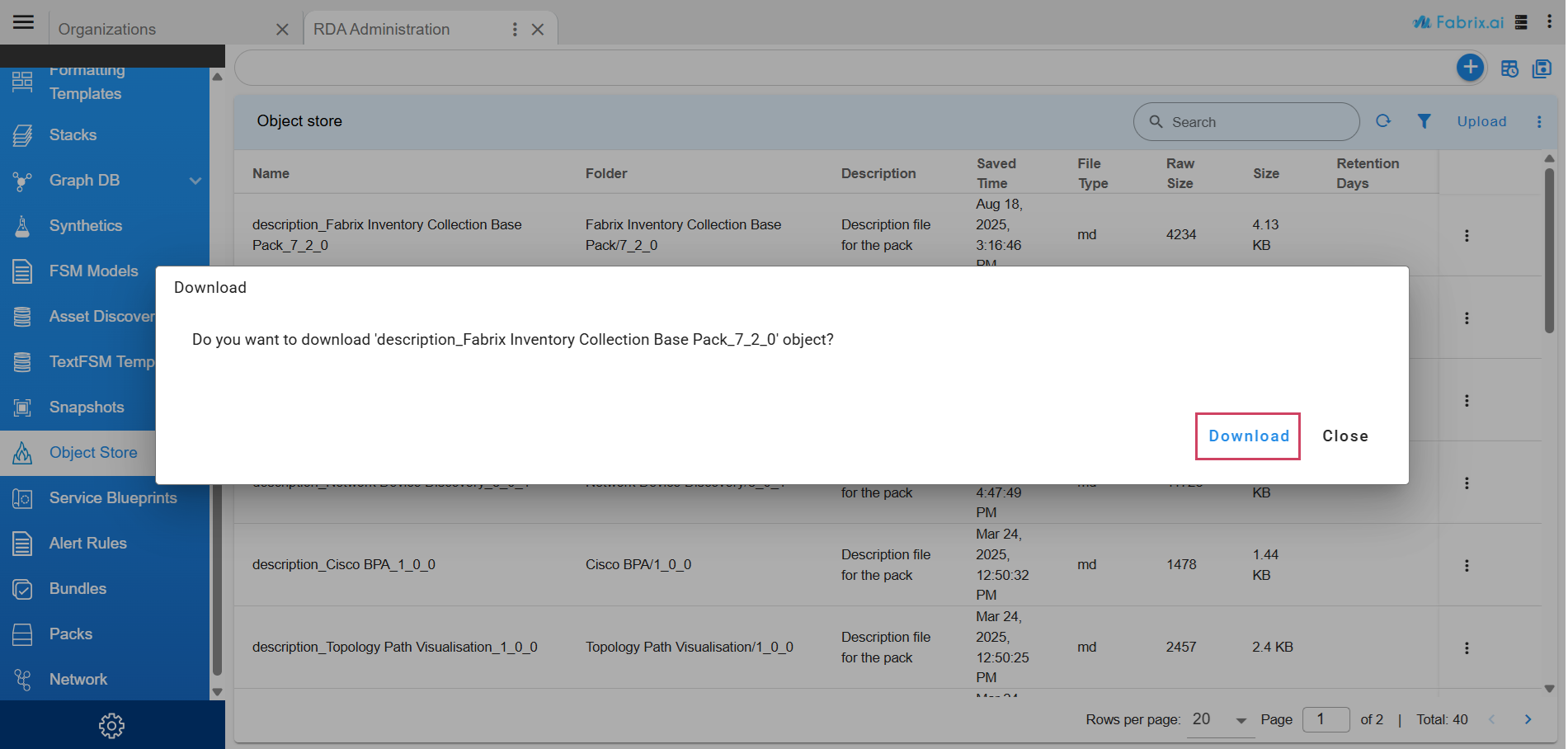Go to the next page arrow
Image resolution: width=1568 pixels, height=749 pixels.
pyautogui.click(x=1527, y=719)
